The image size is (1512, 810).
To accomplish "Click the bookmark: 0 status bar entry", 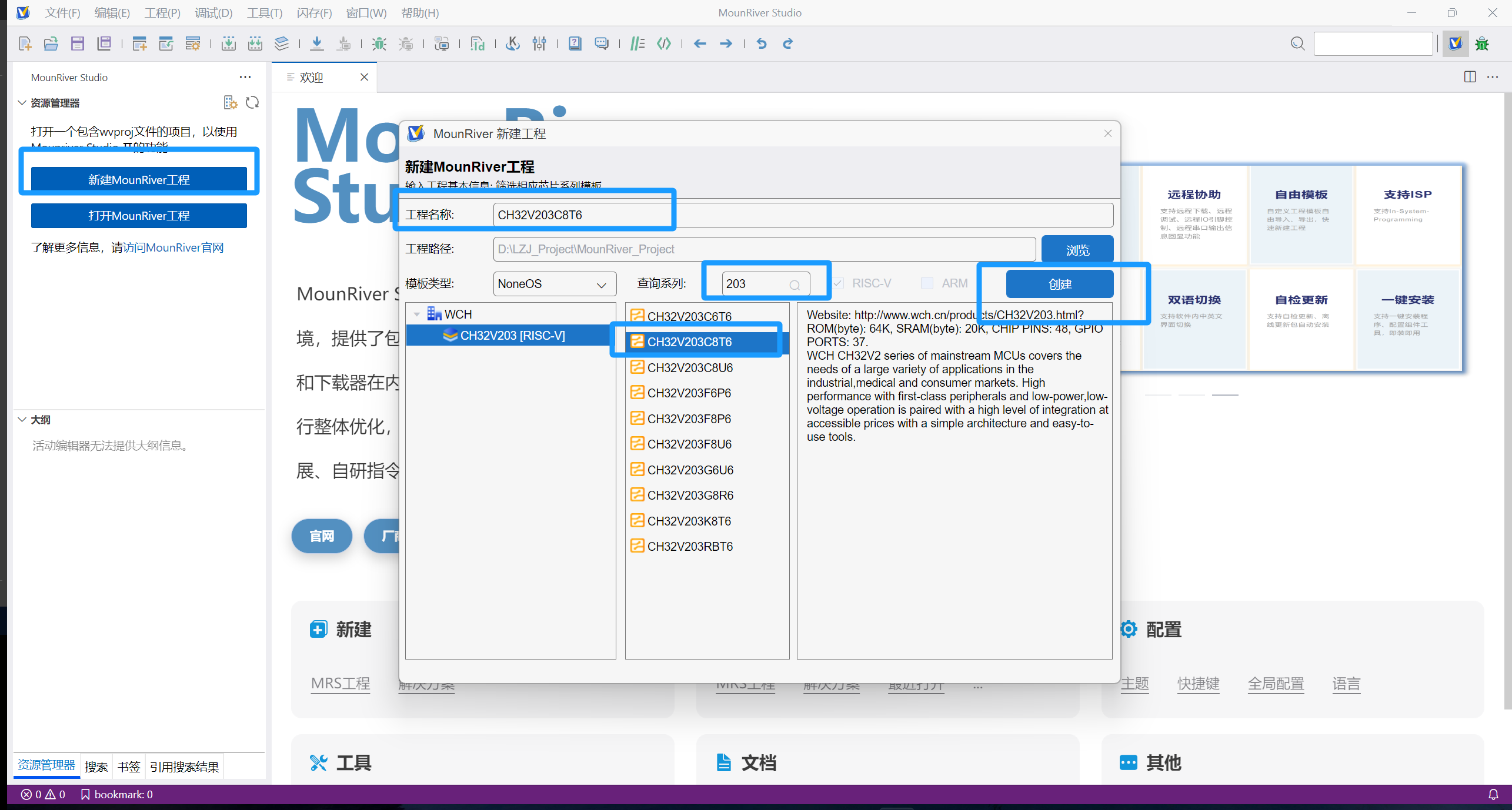I will tap(116, 795).
